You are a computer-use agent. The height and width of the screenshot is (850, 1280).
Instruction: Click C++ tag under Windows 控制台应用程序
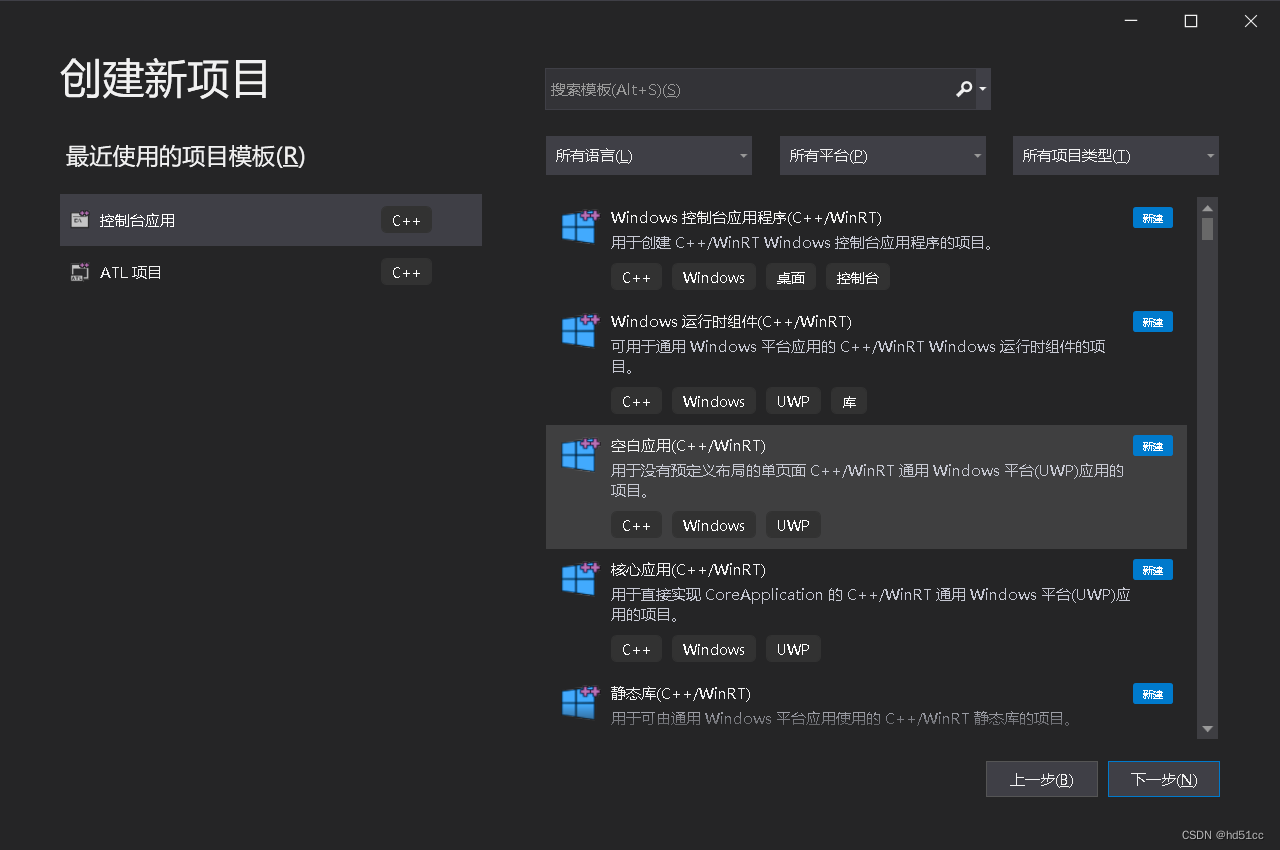pyautogui.click(x=636, y=277)
